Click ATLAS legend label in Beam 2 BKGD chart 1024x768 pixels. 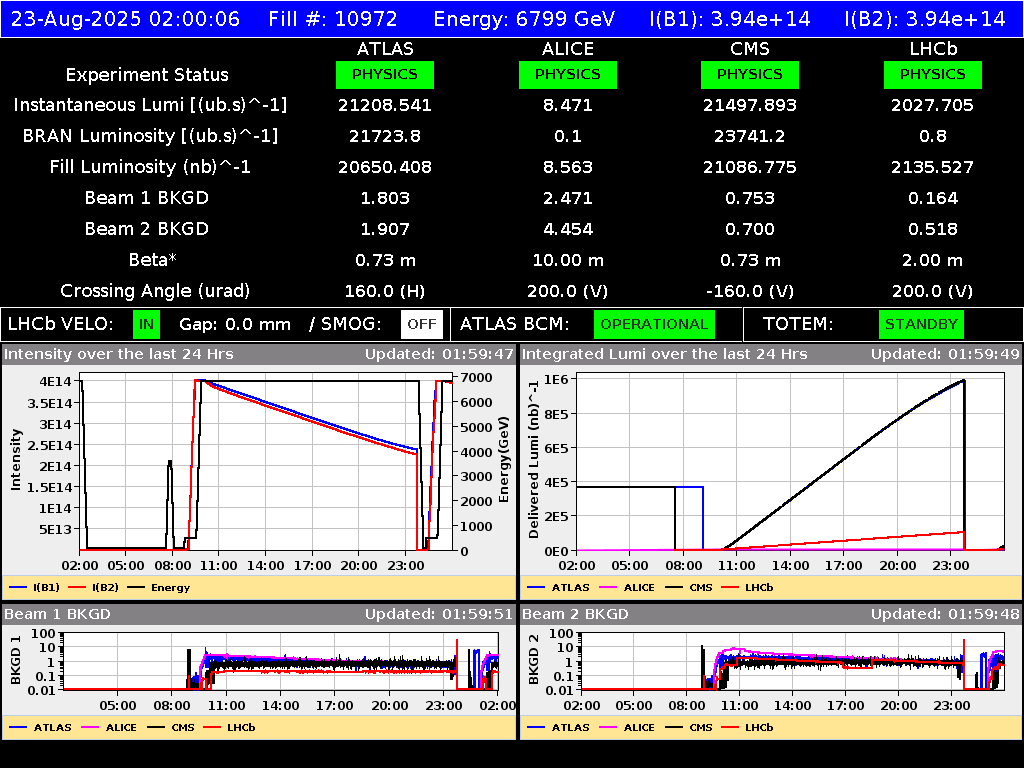[570, 728]
